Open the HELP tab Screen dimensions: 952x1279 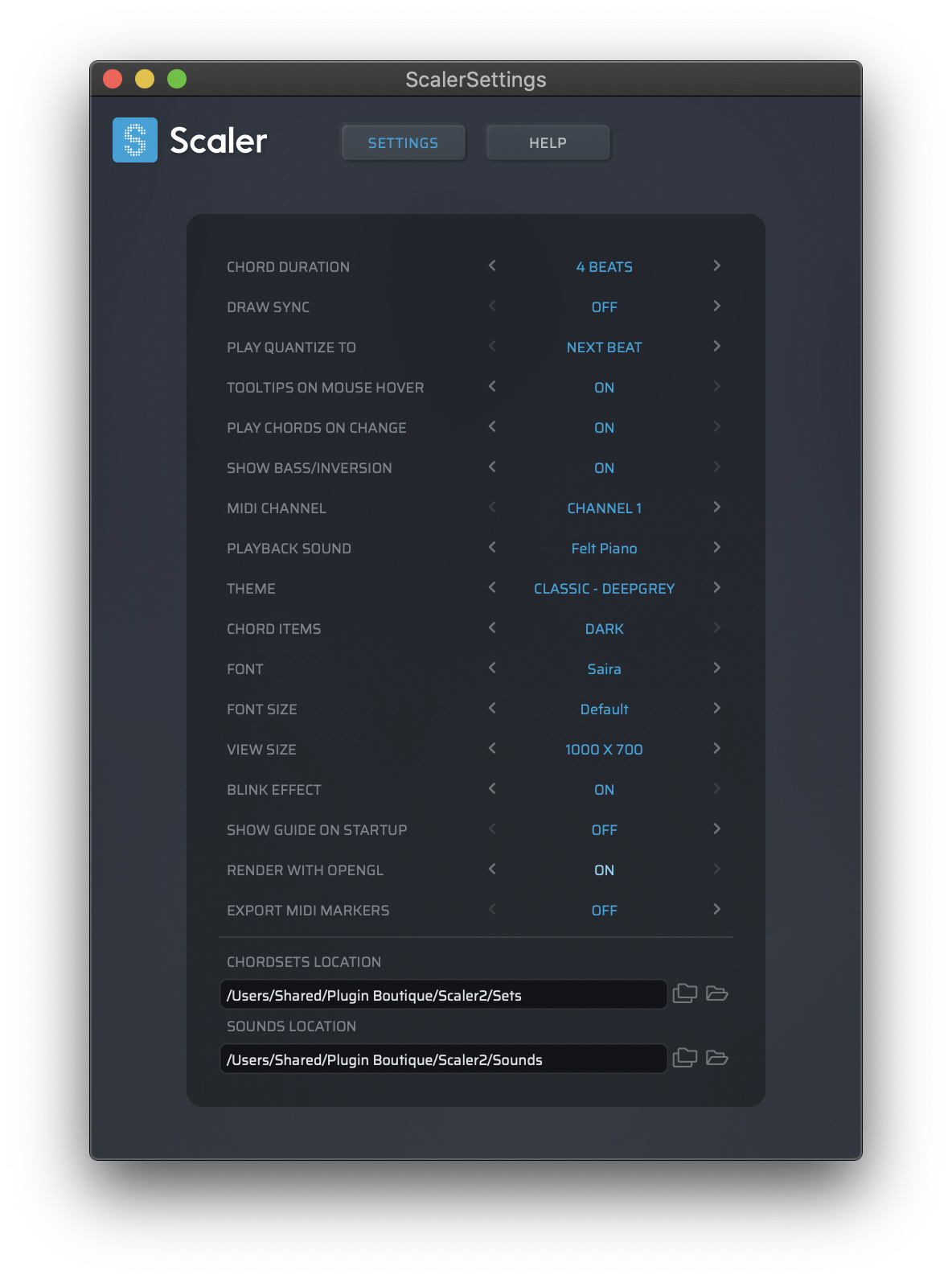548,142
